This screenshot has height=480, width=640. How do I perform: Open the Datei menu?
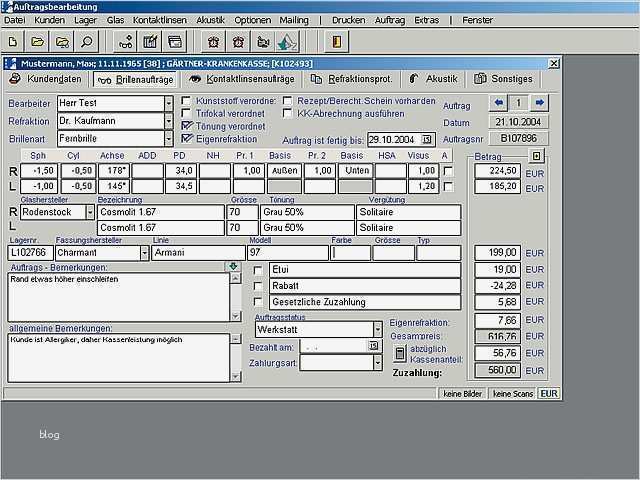tap(14, 20)
